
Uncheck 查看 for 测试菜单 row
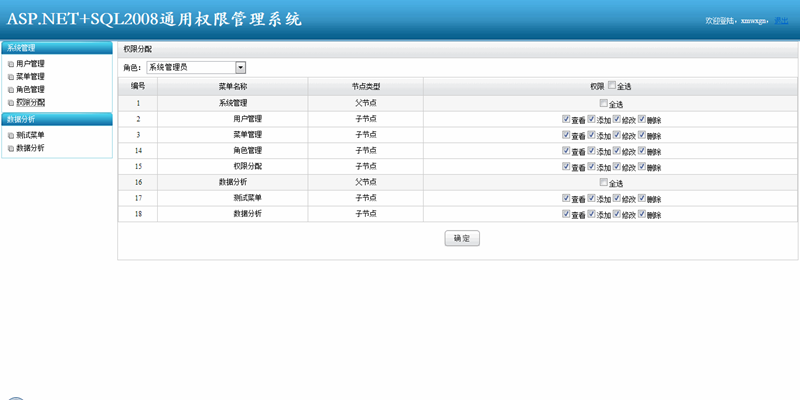click(566, 198)
